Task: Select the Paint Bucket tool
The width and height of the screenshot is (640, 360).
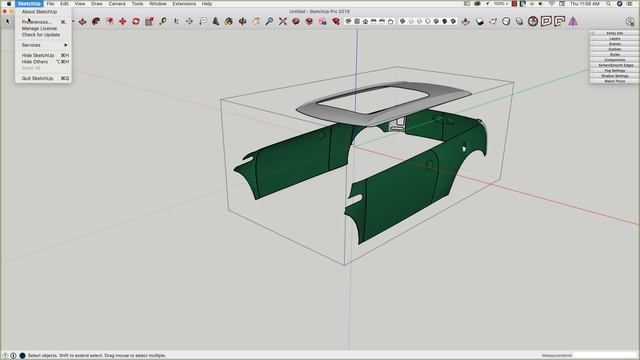Action: pyautogui.click(x=229, y=21)
